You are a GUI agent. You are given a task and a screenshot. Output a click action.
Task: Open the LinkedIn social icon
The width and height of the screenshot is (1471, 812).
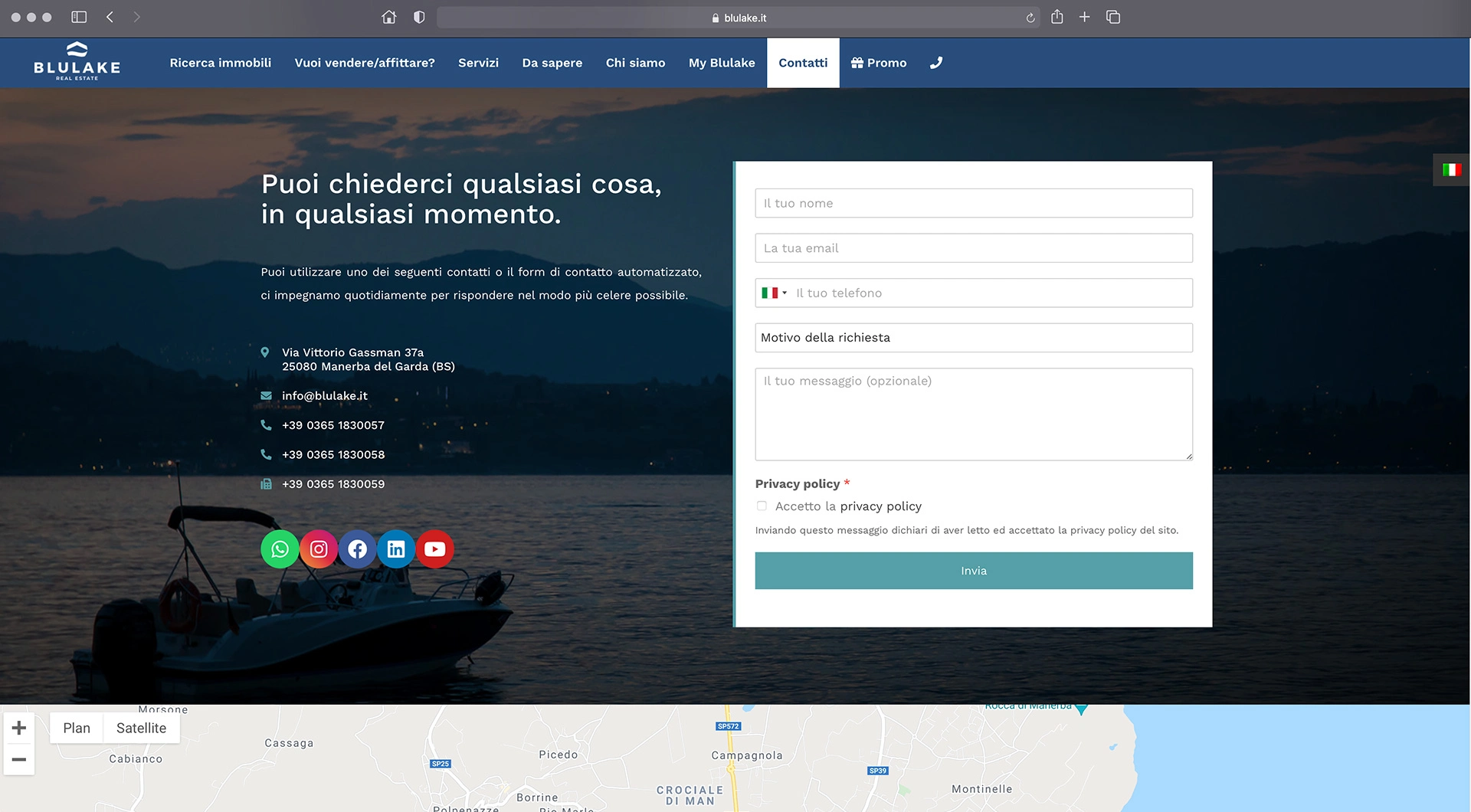(x=396, y=549)
